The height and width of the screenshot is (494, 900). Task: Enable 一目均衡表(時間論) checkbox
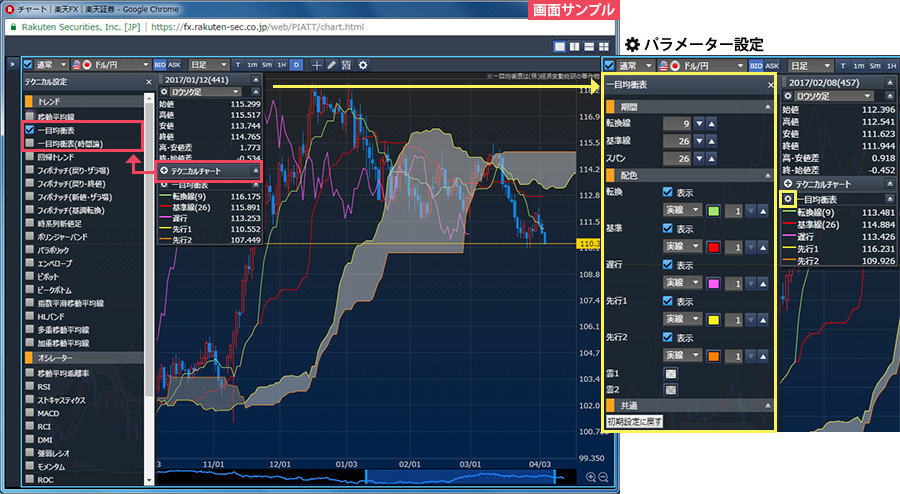(x=29, y=143)
